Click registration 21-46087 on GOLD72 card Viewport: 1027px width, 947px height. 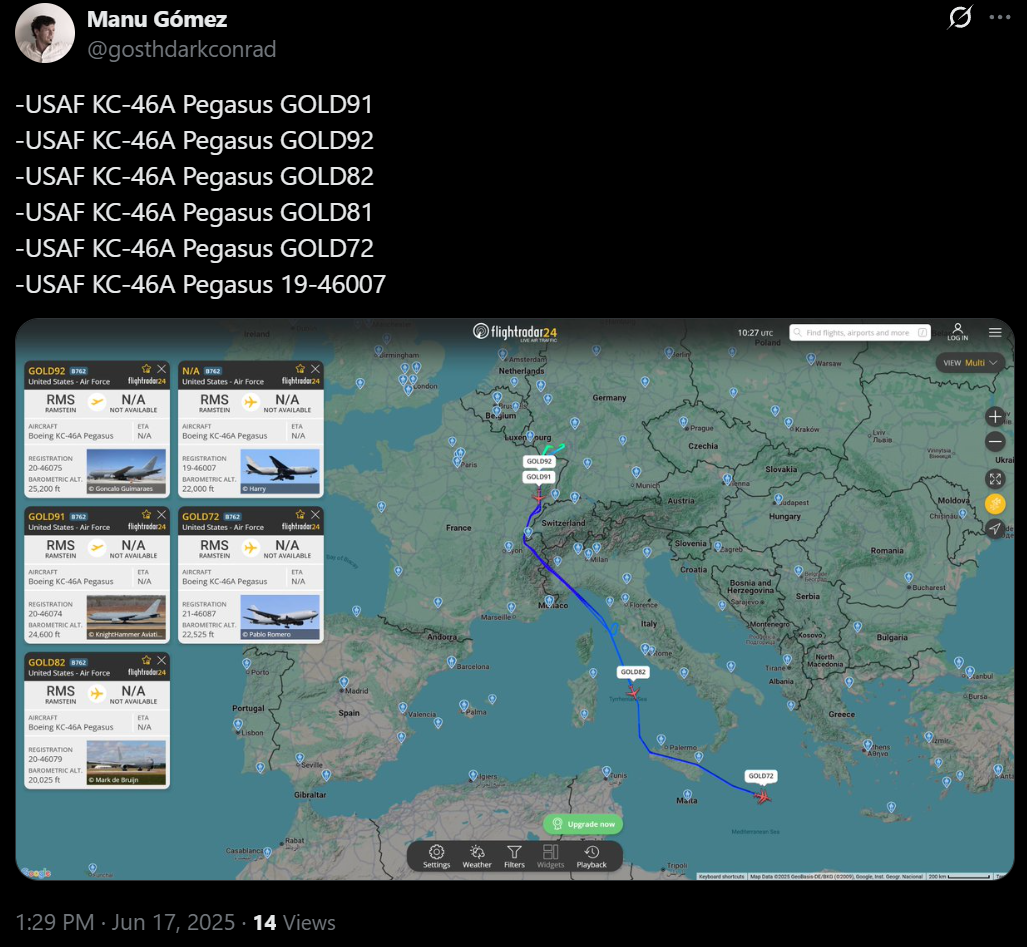(x=199, y=614)
